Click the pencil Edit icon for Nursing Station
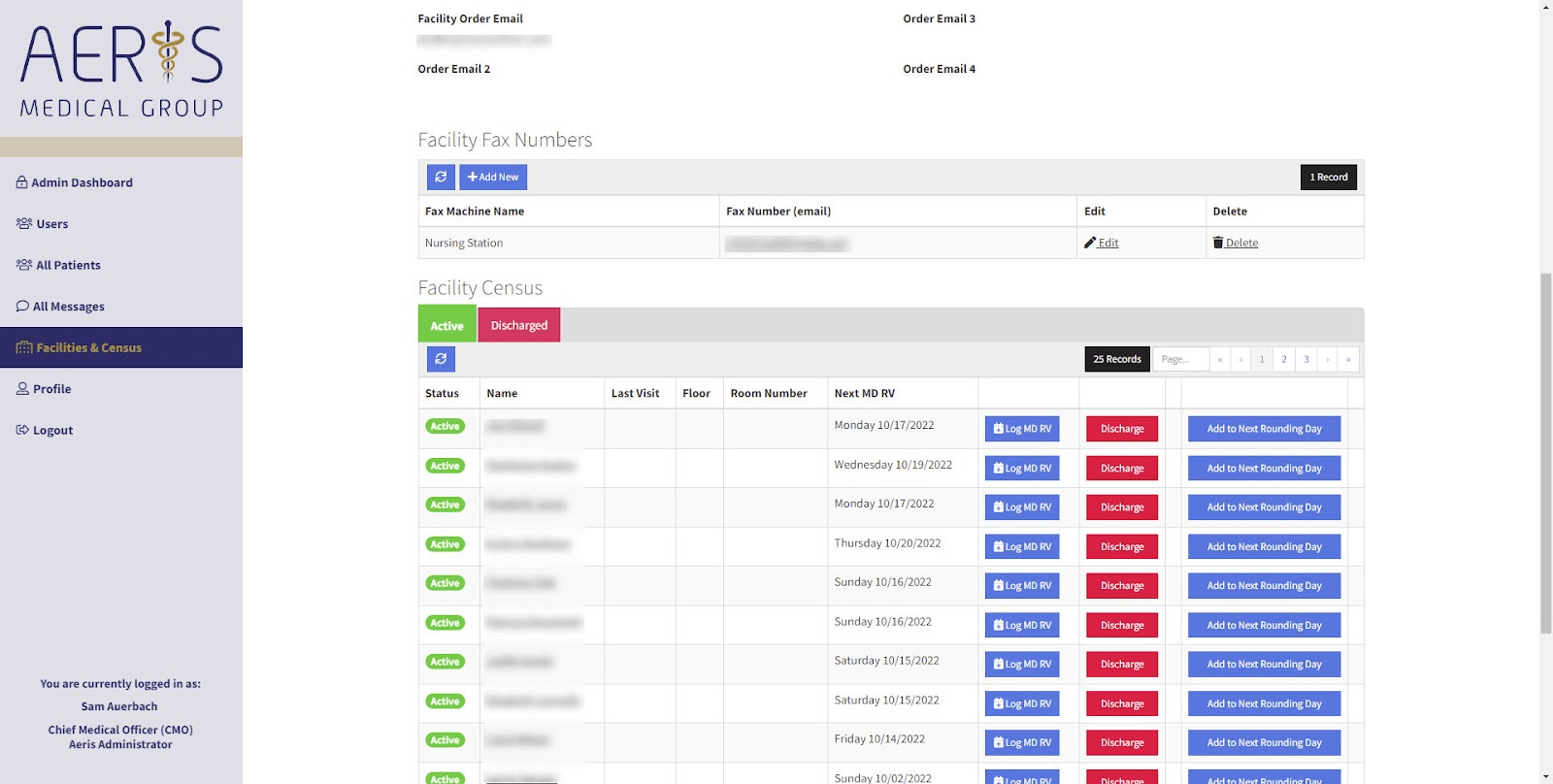This screenshot has width=1553, height=784. (1090, 243)
